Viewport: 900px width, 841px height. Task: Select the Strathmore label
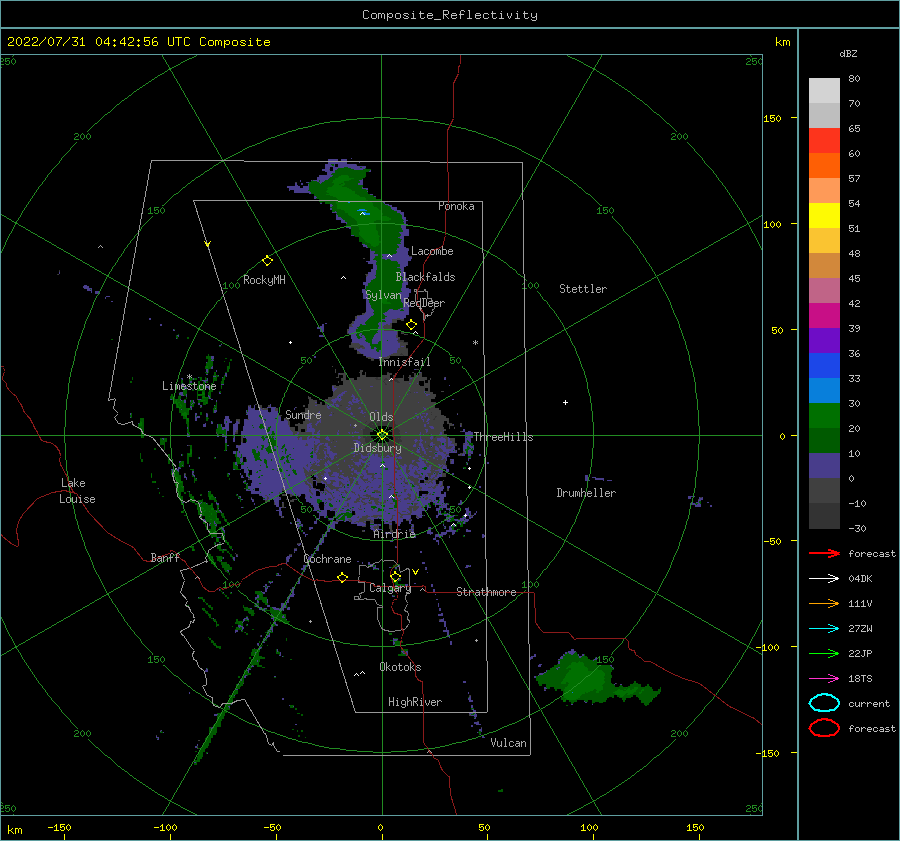pos(486,592)
